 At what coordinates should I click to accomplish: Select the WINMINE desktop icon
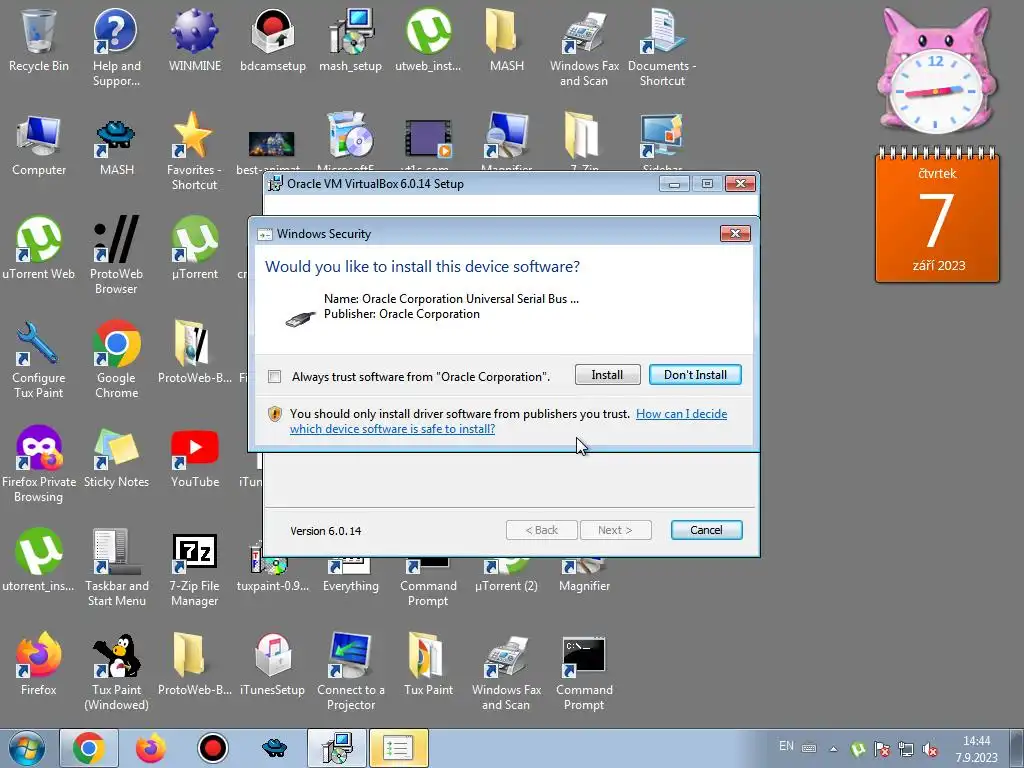[195, 40]
